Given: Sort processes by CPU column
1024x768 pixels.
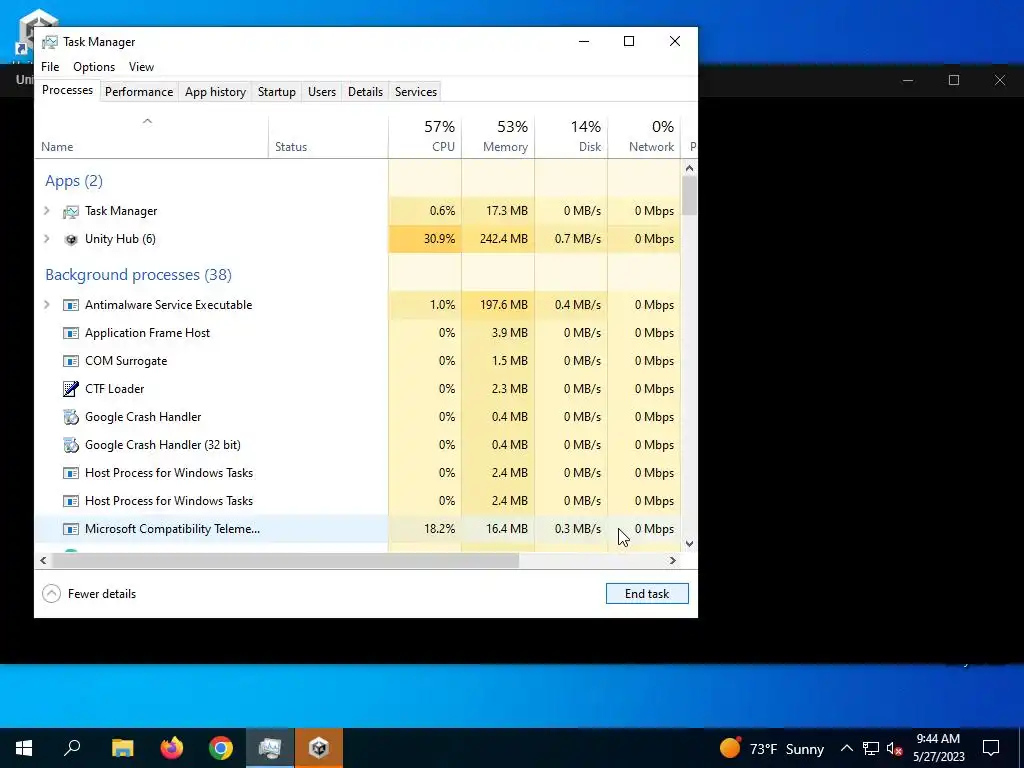Looking at the screenshot, I should point(425,137).
